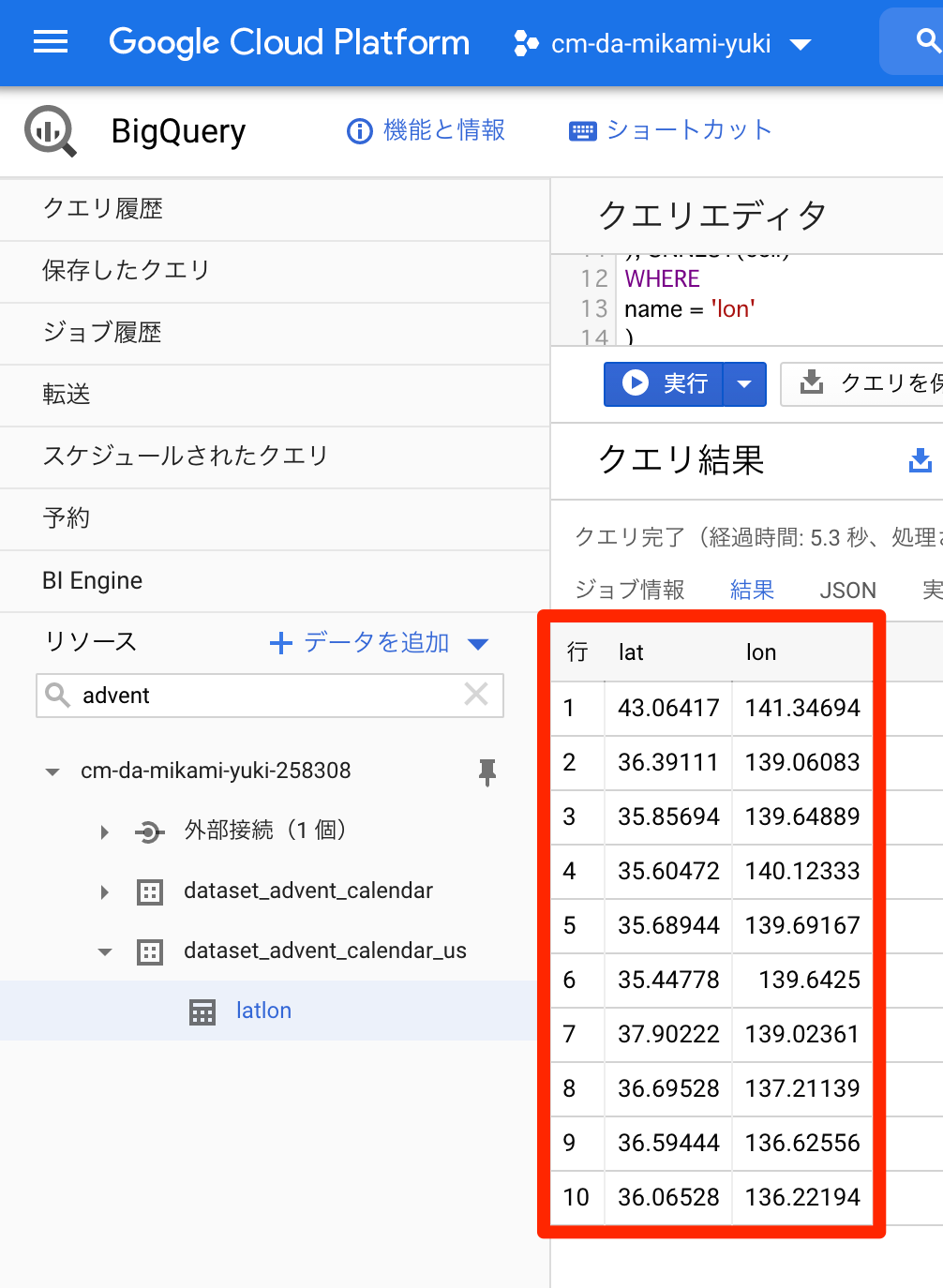
Task: Switch to the JSON results tab
Action: pos(847,590)
